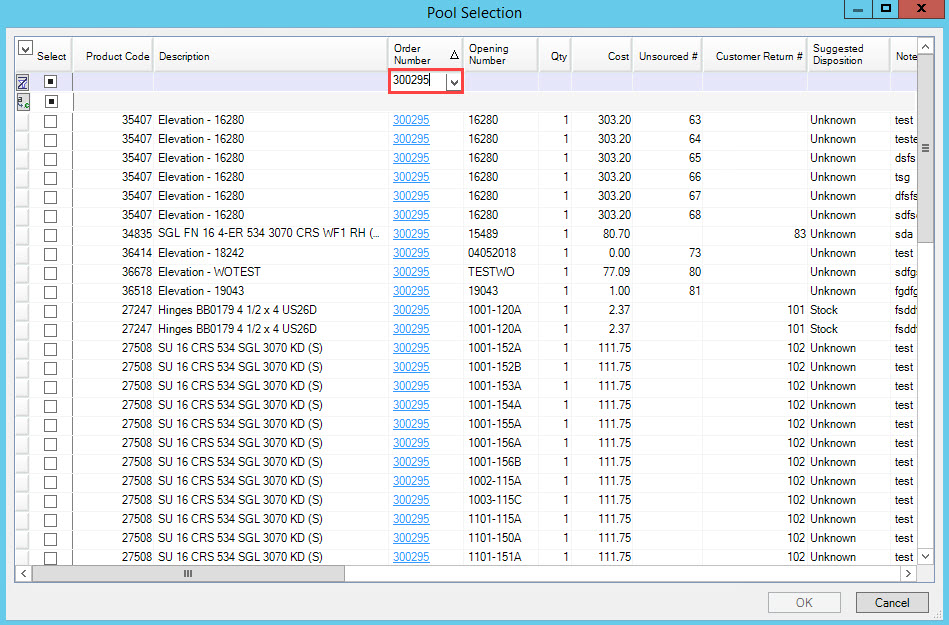949x625 pixels.
Task: Click the horizontal scrollbar right arrow
Action: pos(908,573)
